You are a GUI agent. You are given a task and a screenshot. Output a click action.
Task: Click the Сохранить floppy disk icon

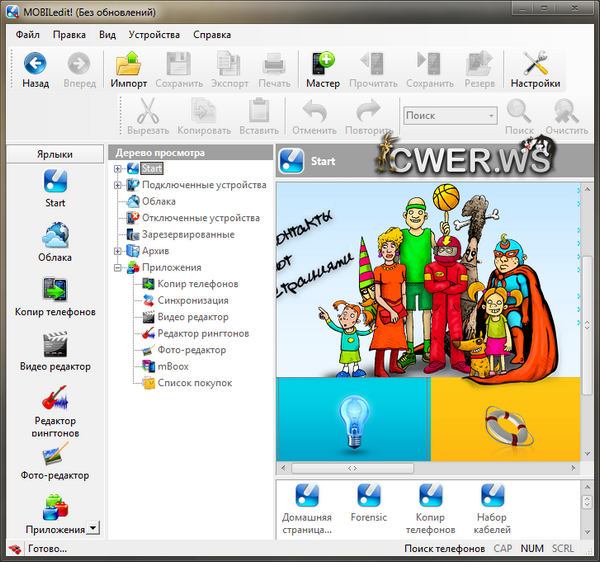click(178, 63)
